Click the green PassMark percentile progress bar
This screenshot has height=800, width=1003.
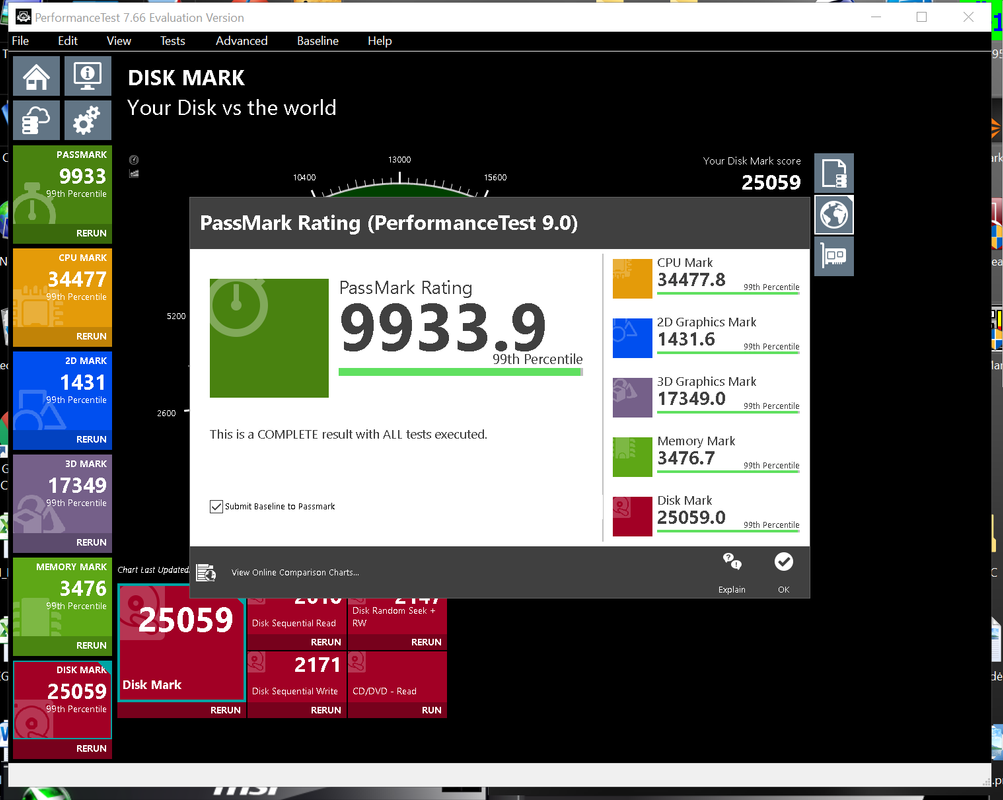tap(461, 372)
